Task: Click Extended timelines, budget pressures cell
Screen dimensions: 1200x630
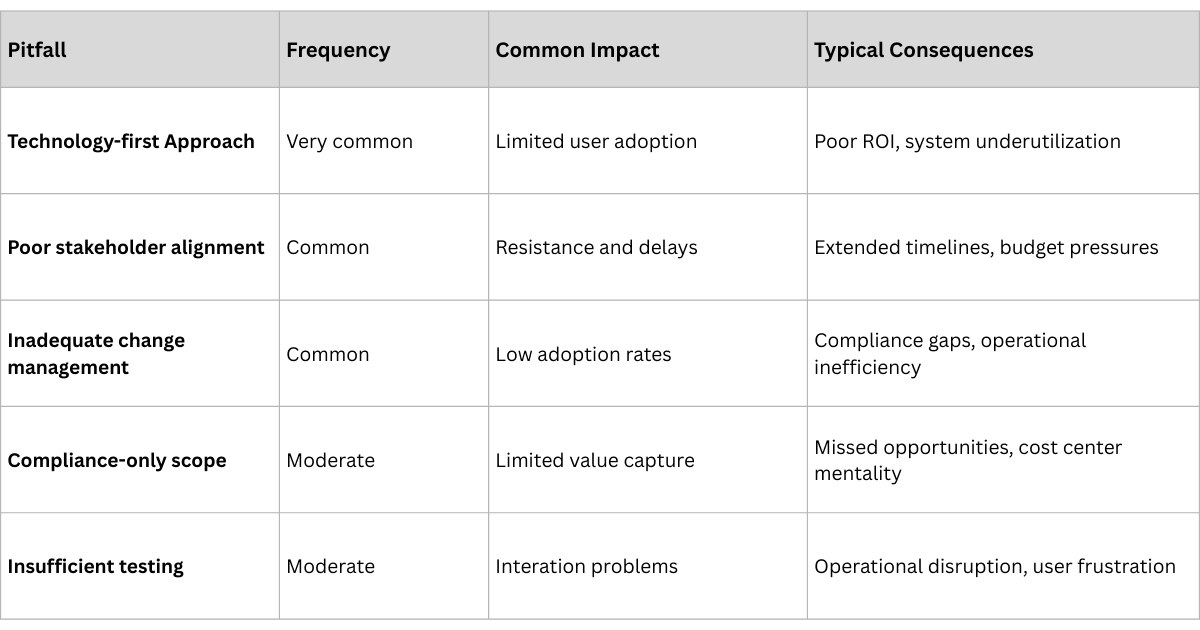Action: click(986, 247)
